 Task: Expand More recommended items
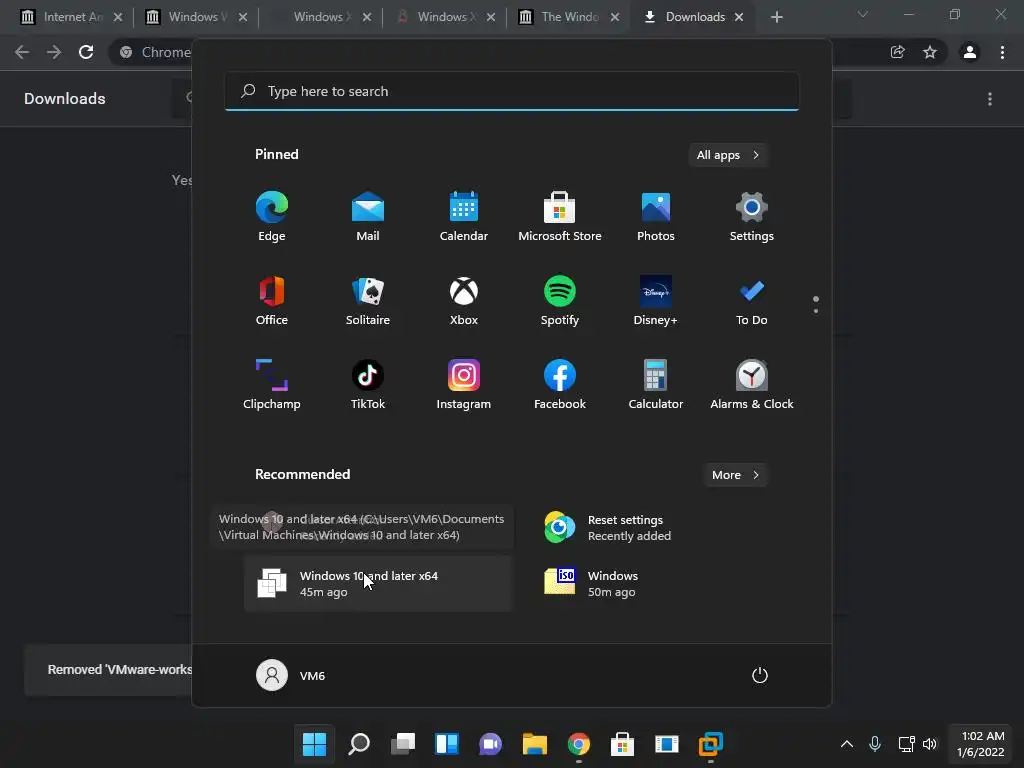735,475
